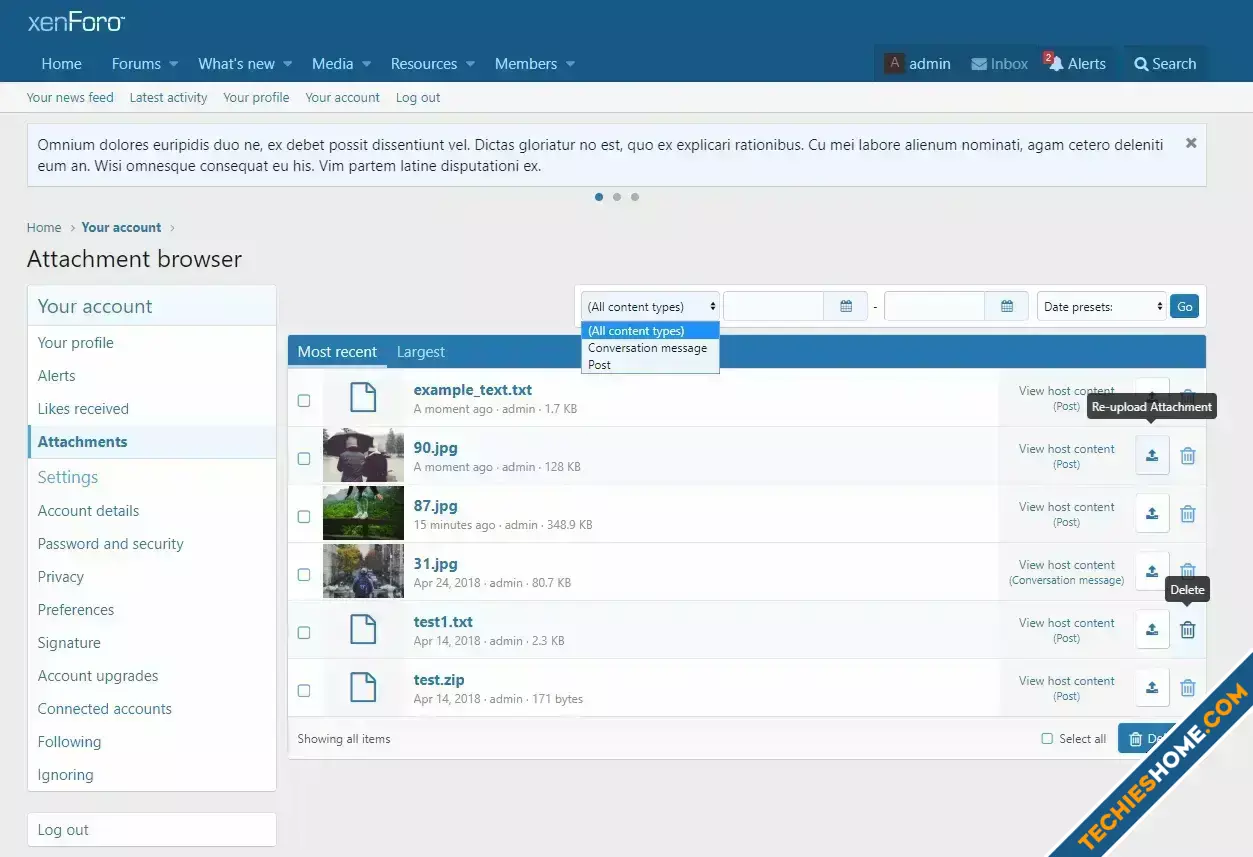Screen dimensions: 1253x857
Task: Open the All content types dropdown
Action: 650,307
